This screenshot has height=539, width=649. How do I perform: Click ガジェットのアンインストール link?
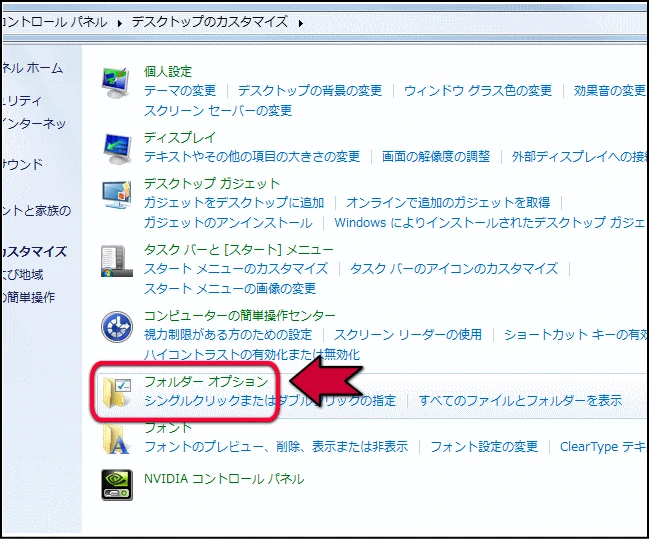click(228, 222)
